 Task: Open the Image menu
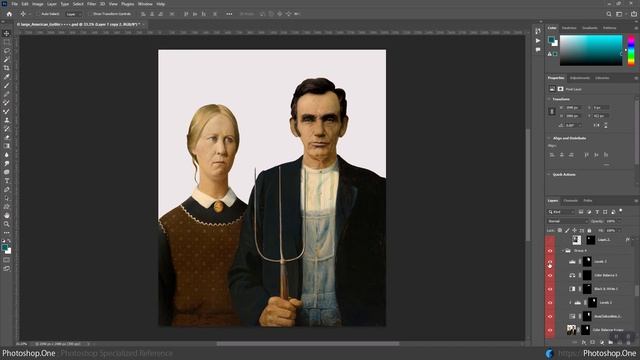coord(38,4)
